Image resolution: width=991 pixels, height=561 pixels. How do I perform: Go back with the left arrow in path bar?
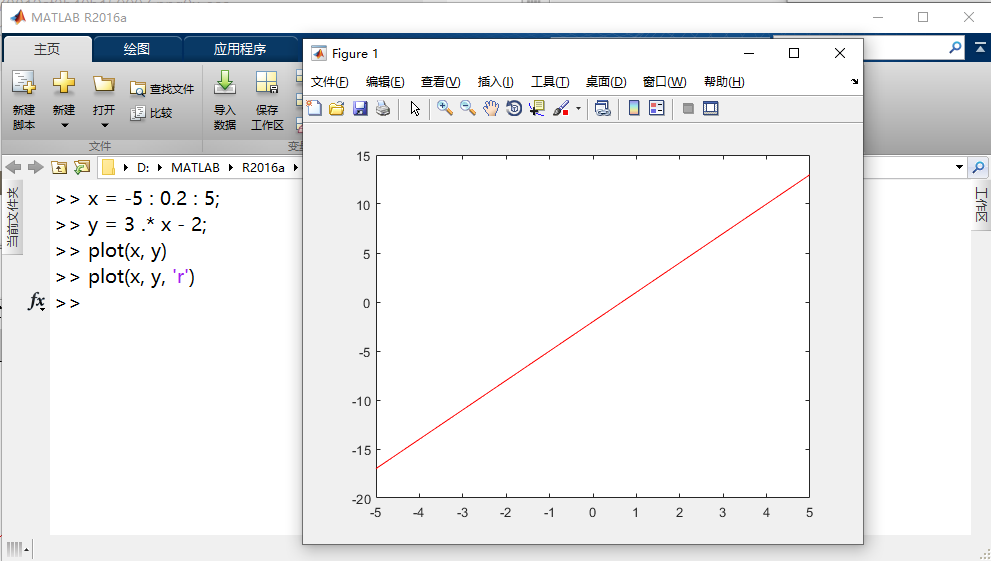(x=13, y=167)
